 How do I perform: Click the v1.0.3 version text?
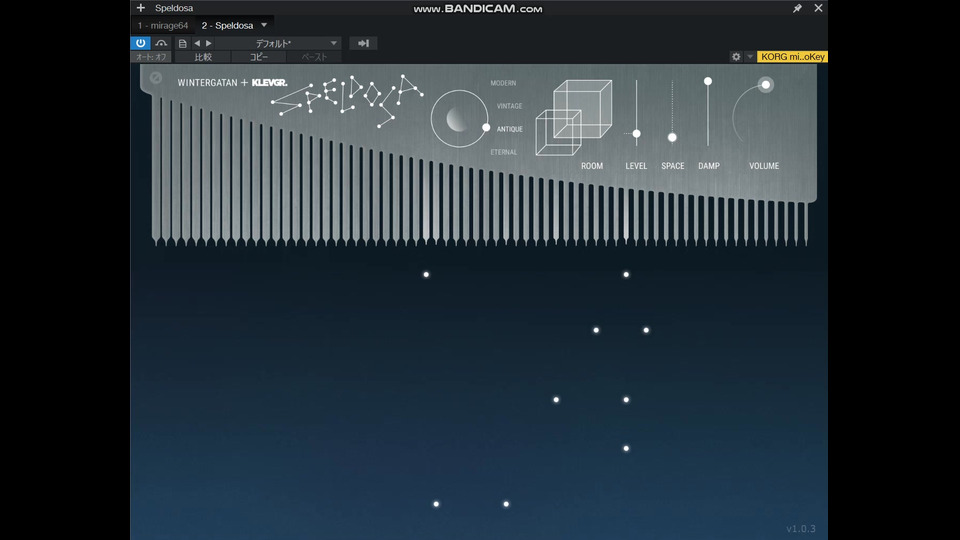click(x=801, y=528)
